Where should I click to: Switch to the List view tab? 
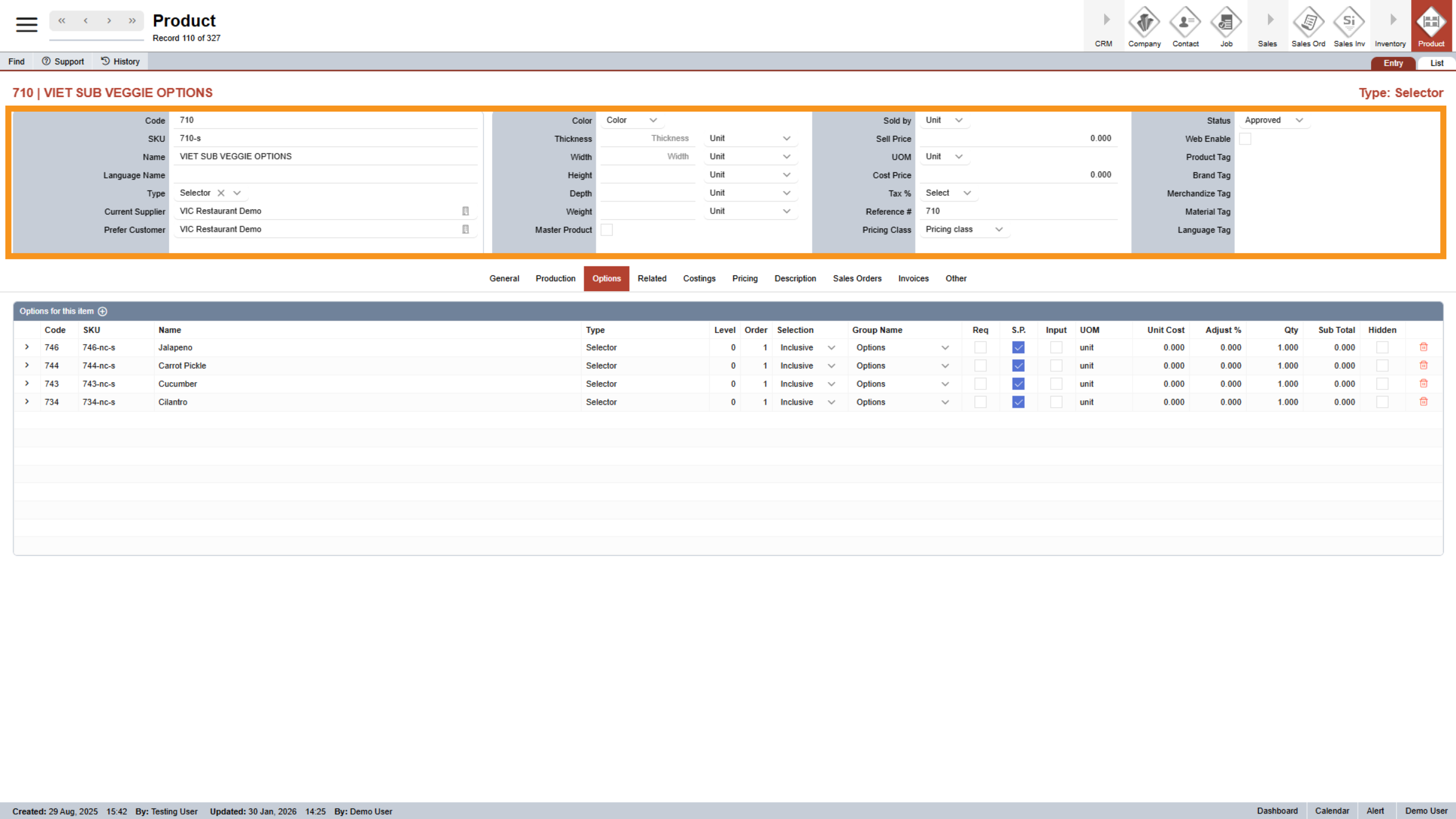[x=1436, y=62]
